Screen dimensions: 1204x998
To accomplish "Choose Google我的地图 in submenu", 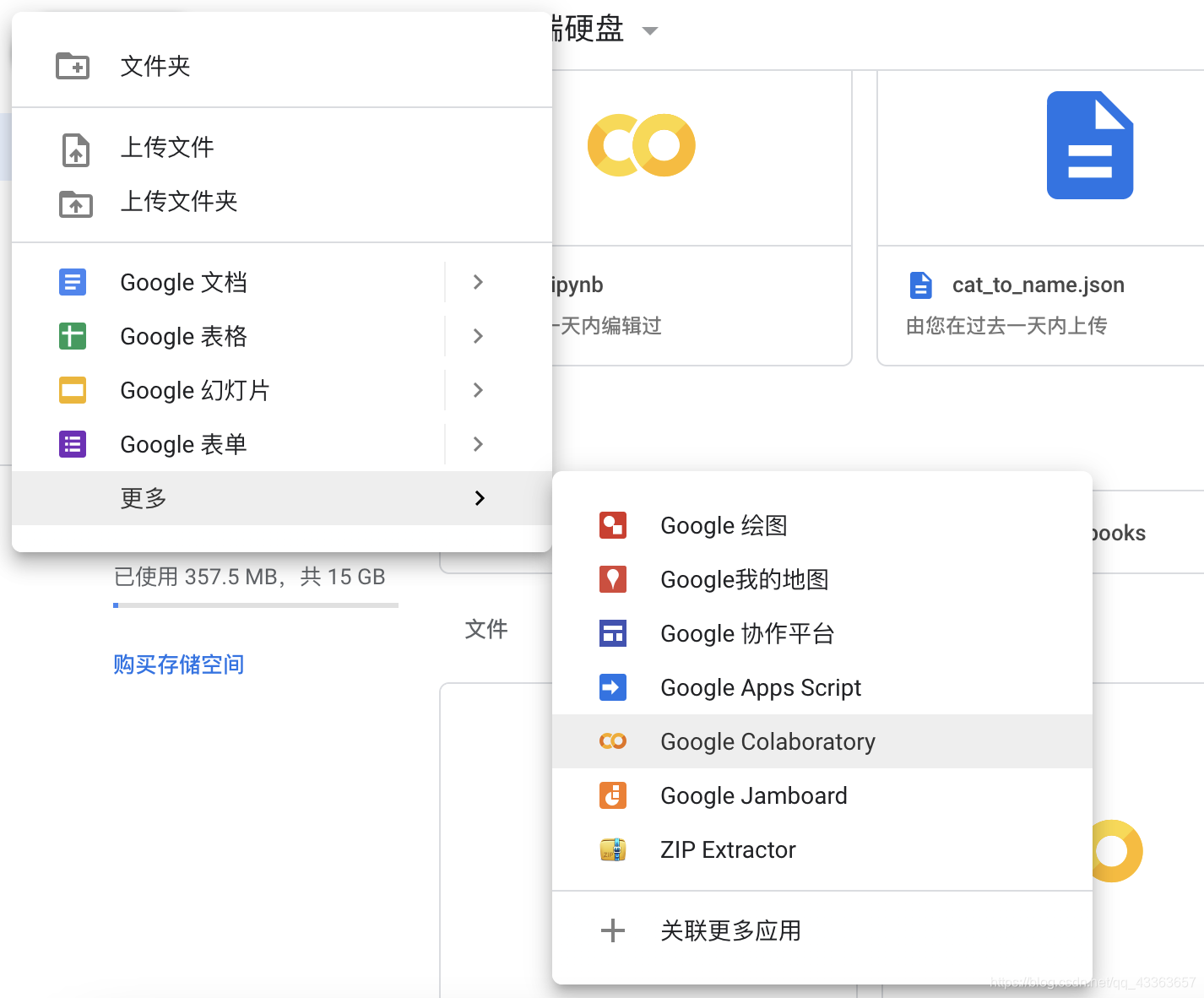I will tap(822, 579).
